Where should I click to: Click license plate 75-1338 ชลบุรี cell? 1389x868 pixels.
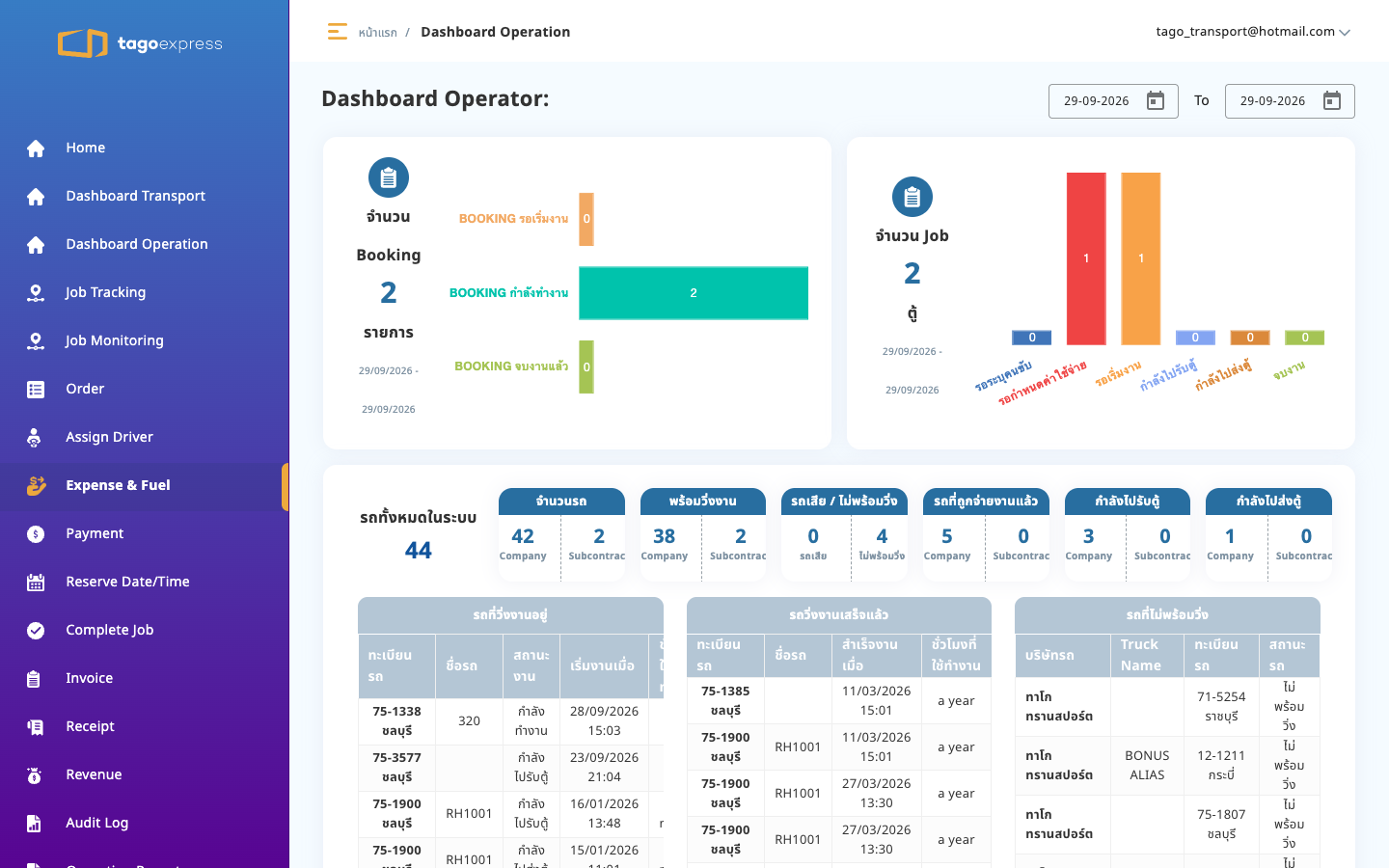(396, 721)
